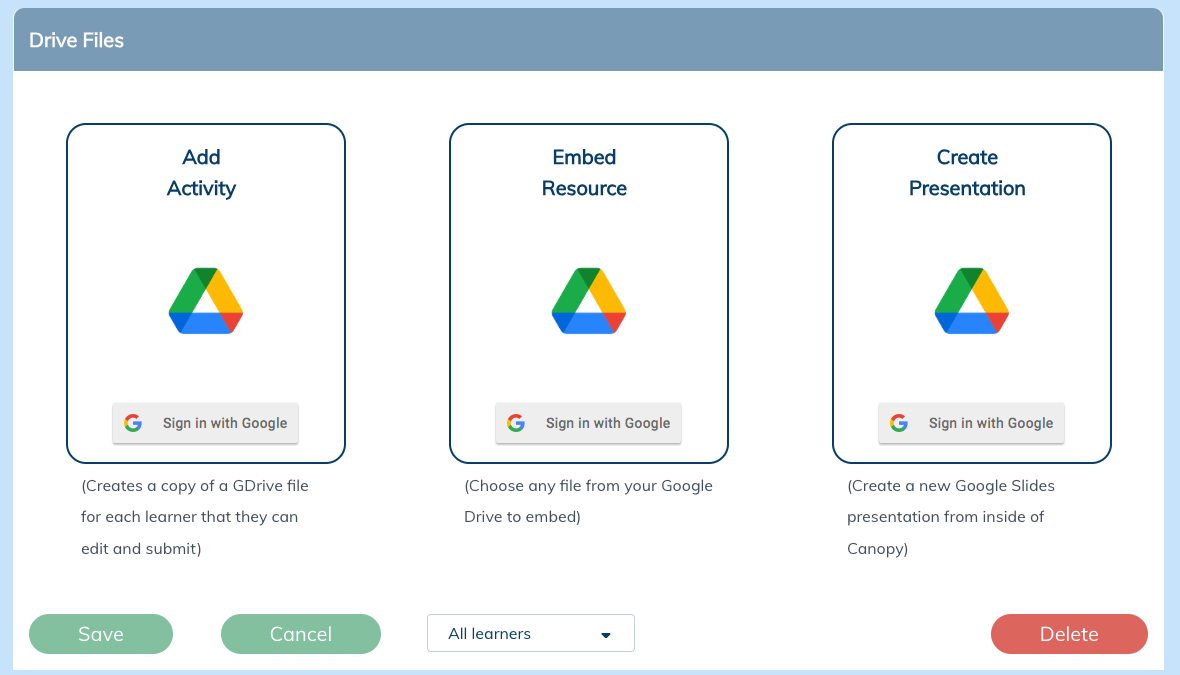Click the Drive Files header title
The width and height of the screenshot is (1180, 675).
pos(76,41)
